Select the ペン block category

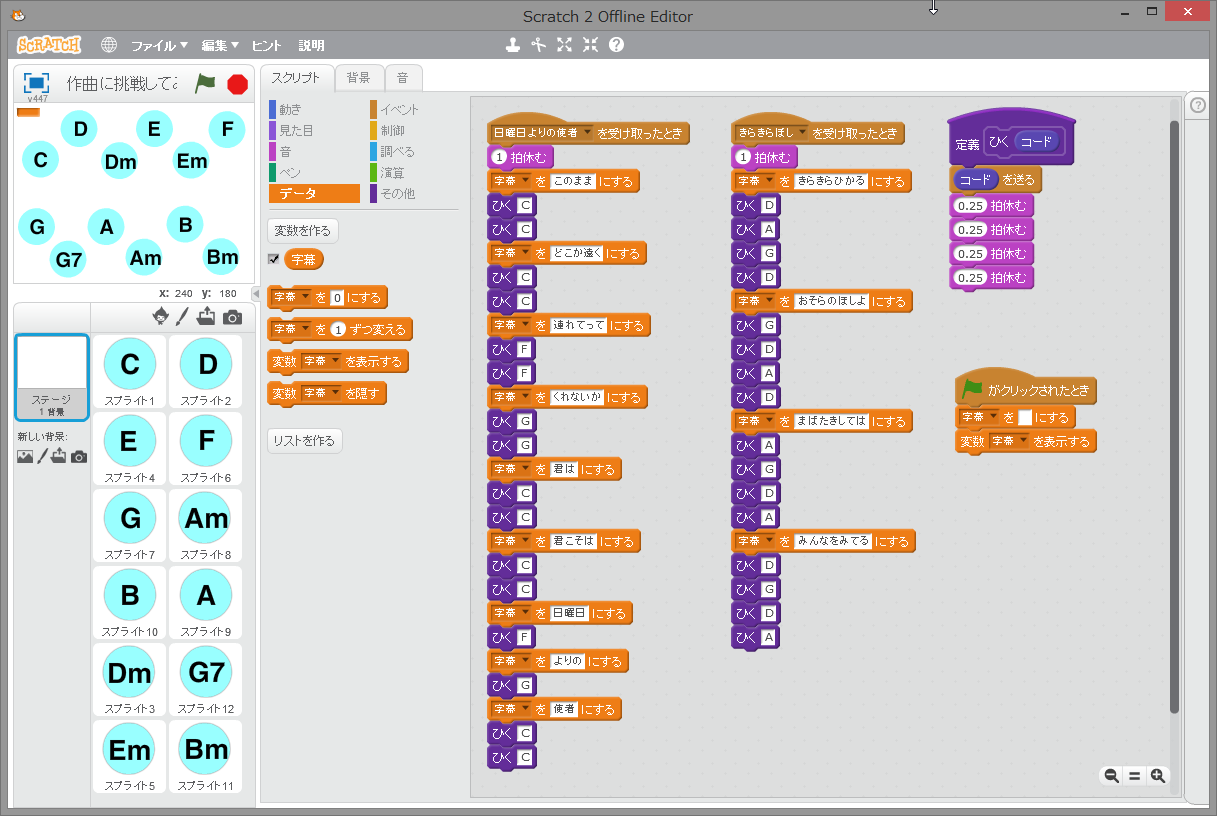pyautogui.click(x=313, y=172)
